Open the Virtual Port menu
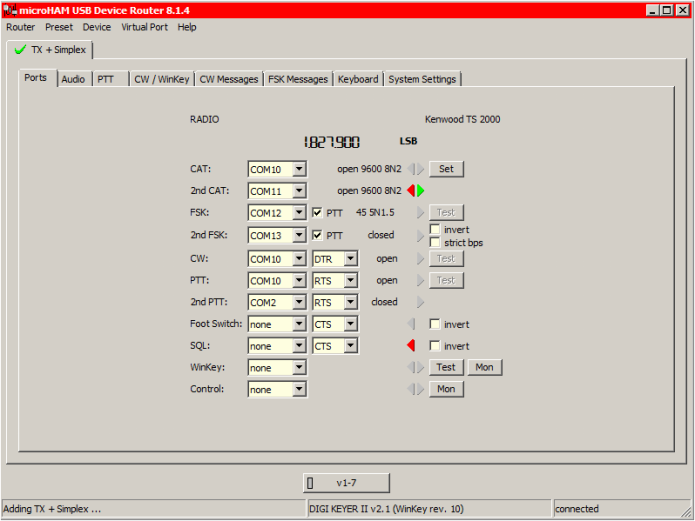The width and height of the screenshot is (695, 521). pyautogui.click(x=145, y=27)
